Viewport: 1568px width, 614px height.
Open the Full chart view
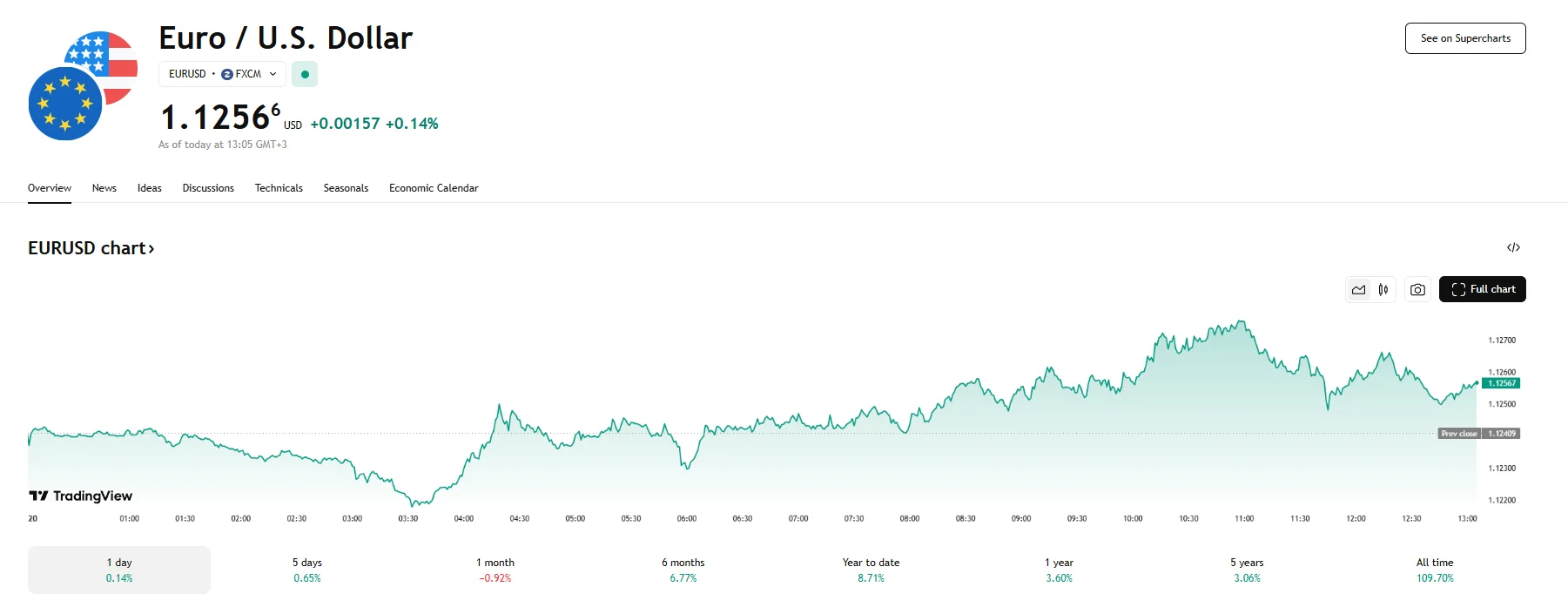click(x=1483, y=290)
